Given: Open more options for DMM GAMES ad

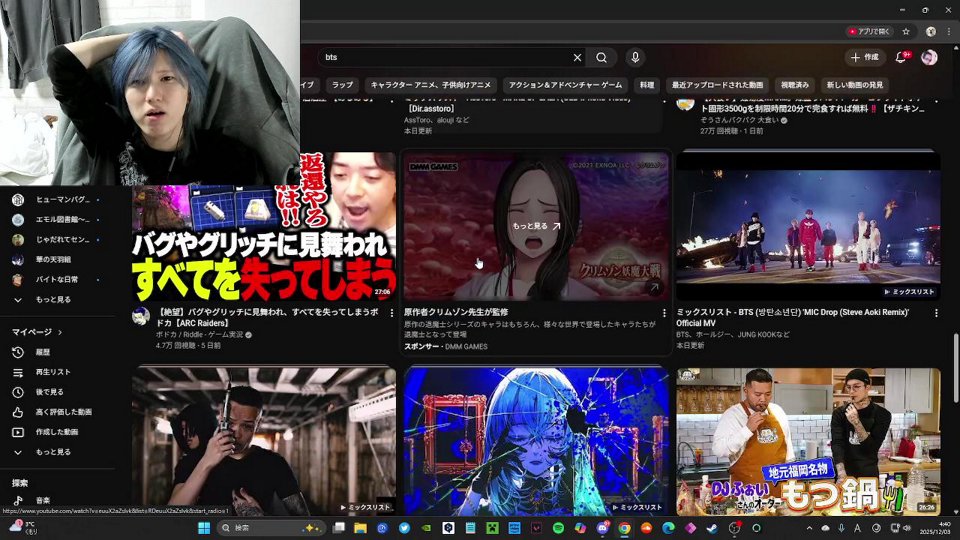Looking at the screenshot, I should (x=664, y=313).
